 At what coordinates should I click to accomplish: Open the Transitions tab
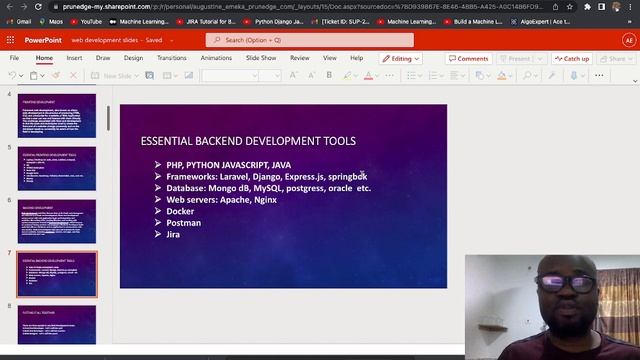[172, 58]
